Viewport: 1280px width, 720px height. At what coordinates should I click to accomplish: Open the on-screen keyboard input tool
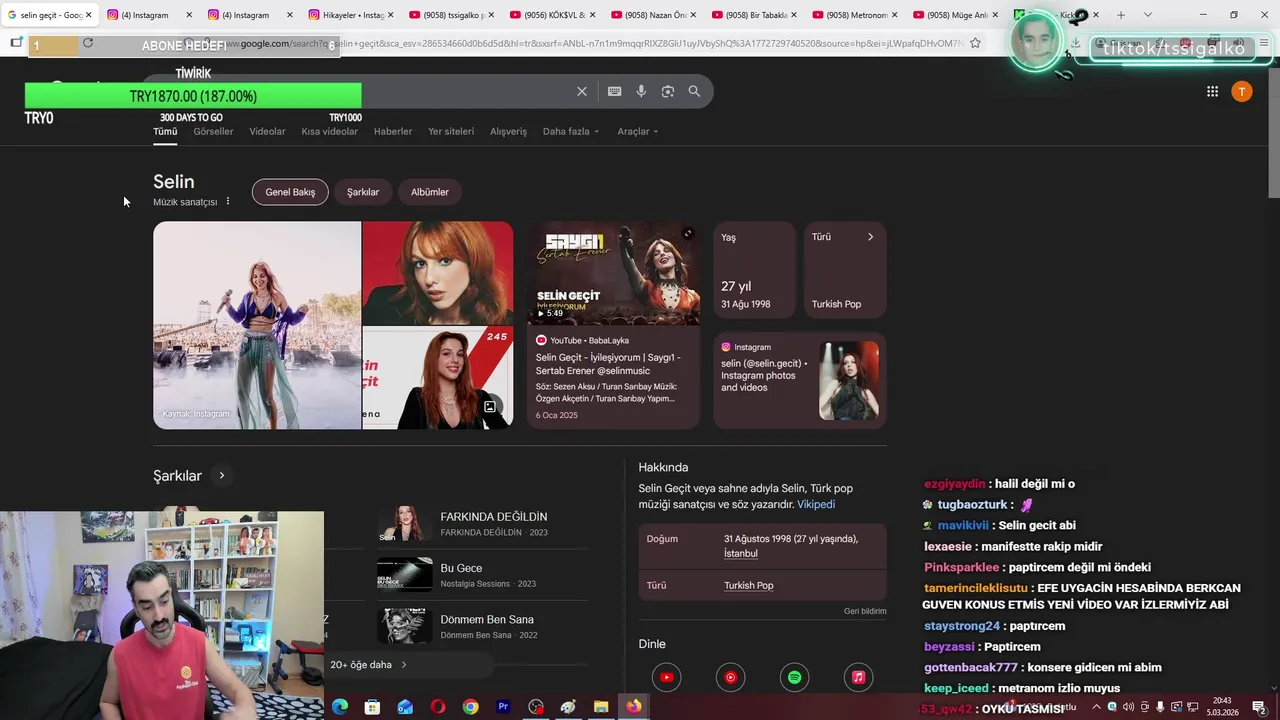pyautogui.click(x=615, y=91)
